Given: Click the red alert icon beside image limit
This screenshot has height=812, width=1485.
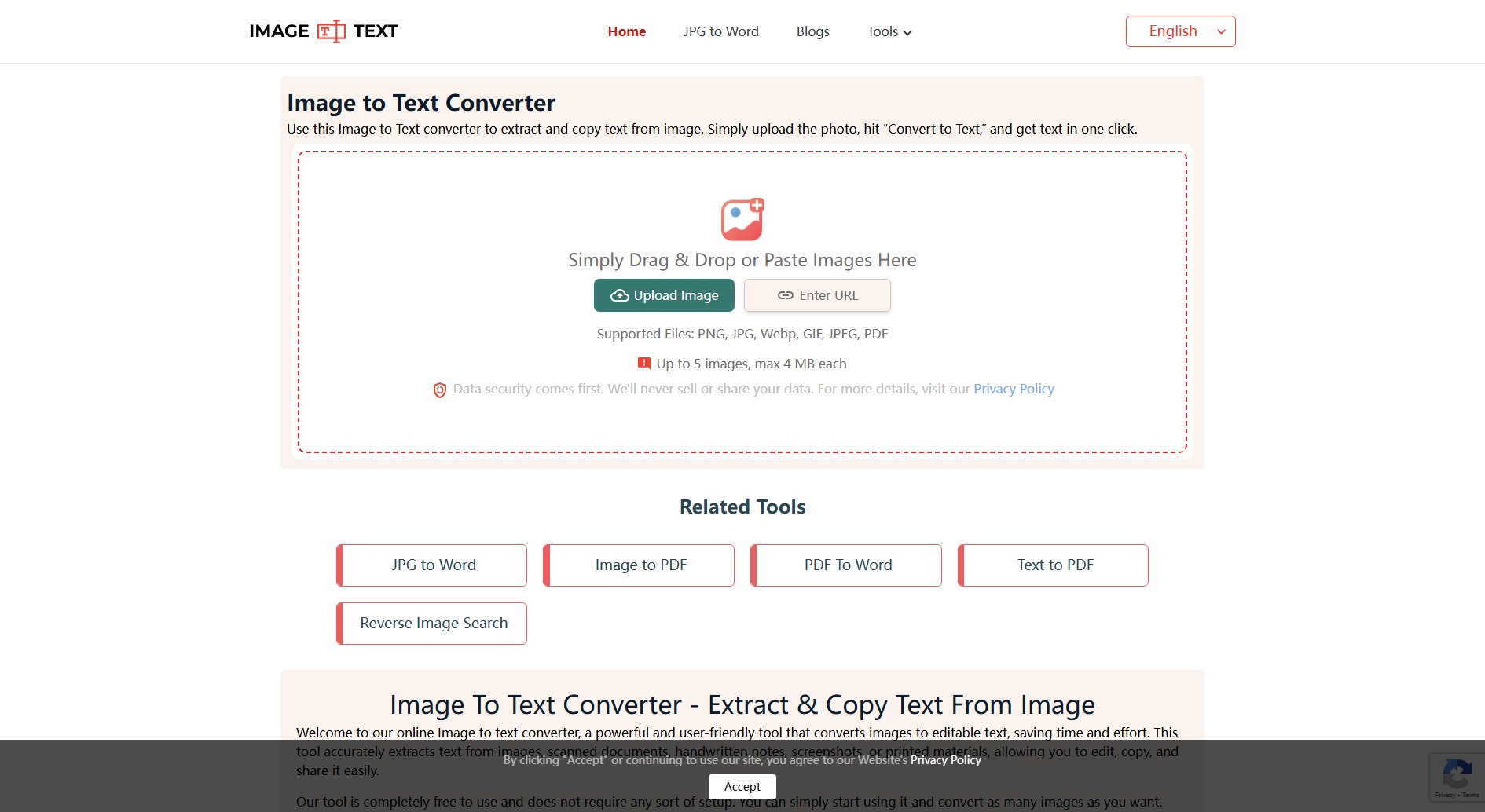Looking at the screenshot, I should pos(643,363).
